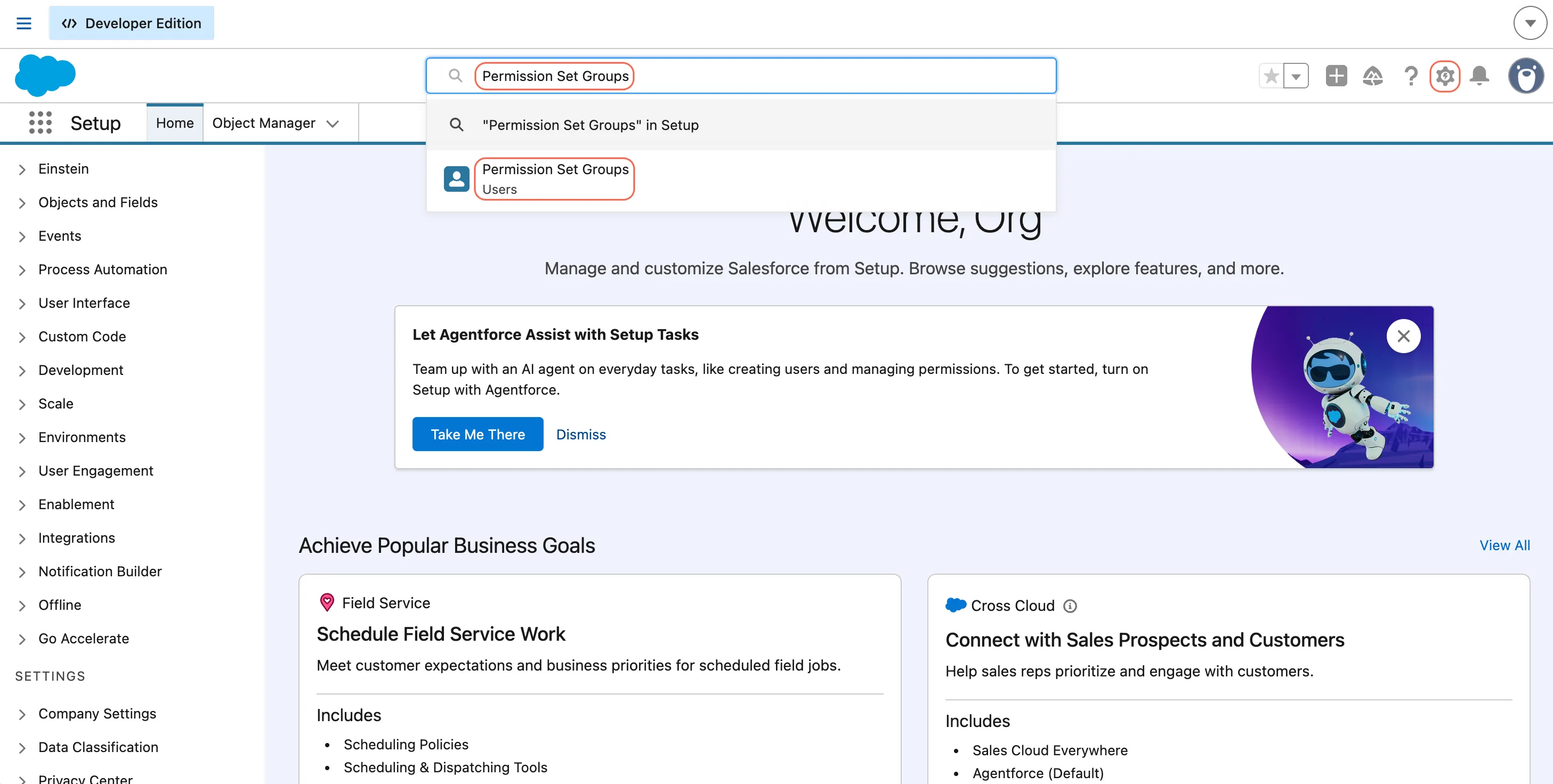Viewport: 1553px width, 784px height.
Task: Expand the Events section
Action: click(22, 236)
